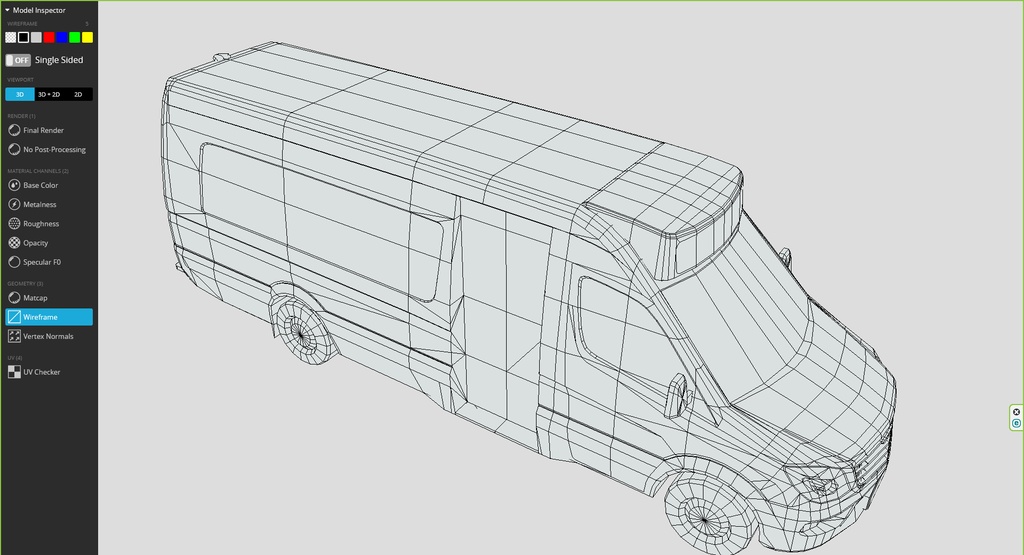Enable the UV Checker label
Image resolution: width=1024 pixels, height=555 pixels.
point(42,372)
